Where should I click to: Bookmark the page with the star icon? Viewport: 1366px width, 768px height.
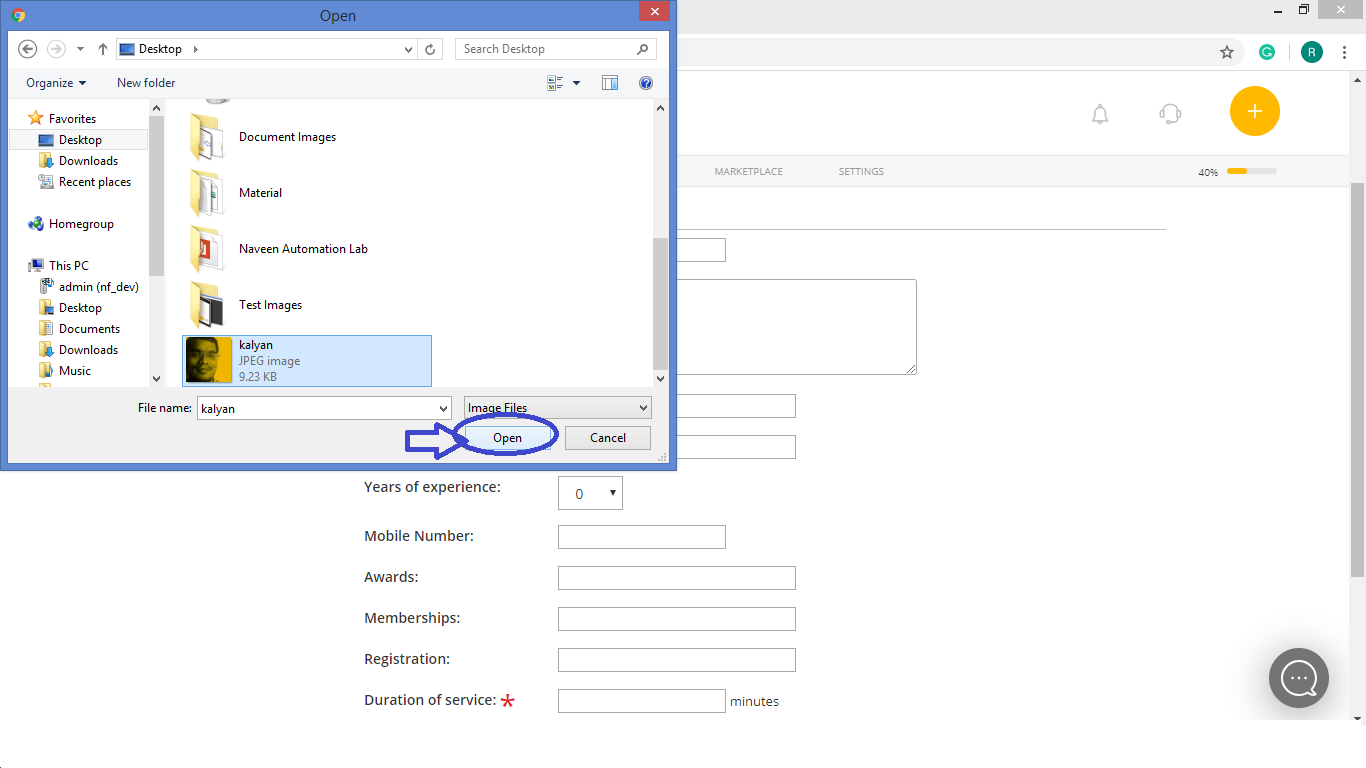click(1227, 50)
